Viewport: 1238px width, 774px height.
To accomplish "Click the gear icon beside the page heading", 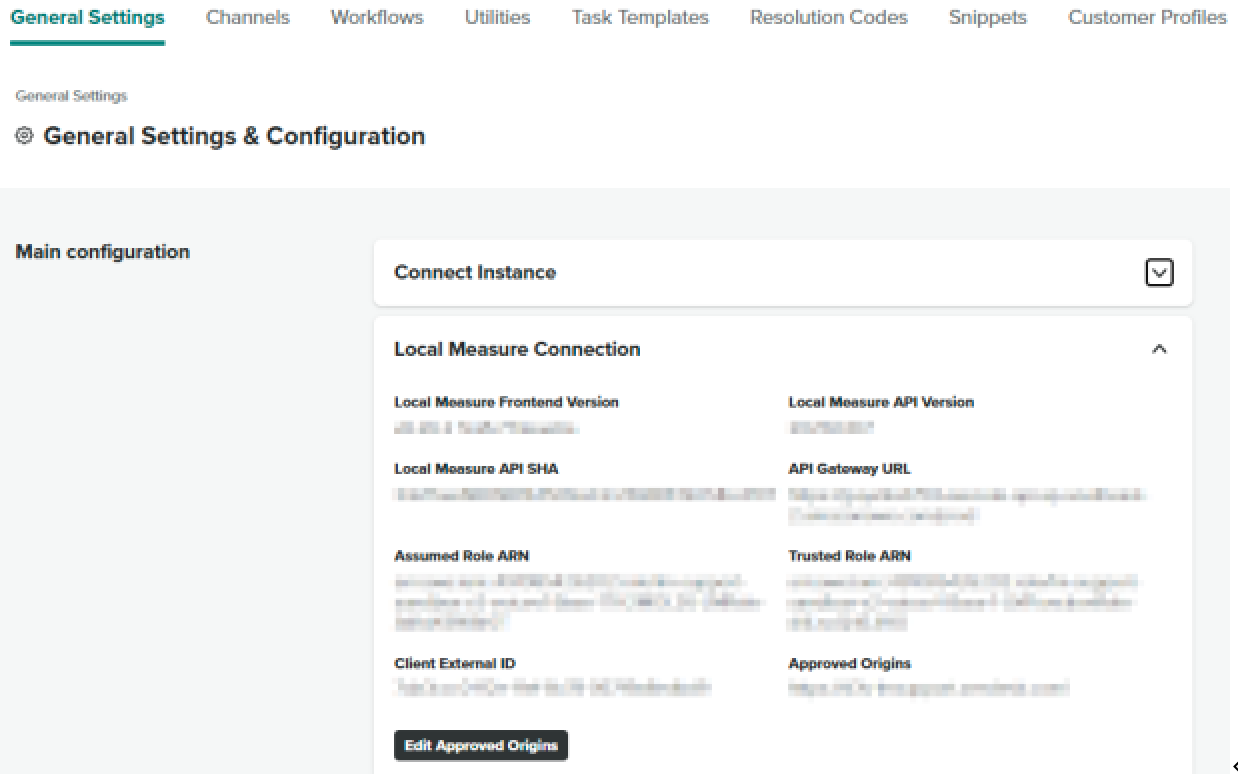I will pyautogui.click(x=25, y=136).
